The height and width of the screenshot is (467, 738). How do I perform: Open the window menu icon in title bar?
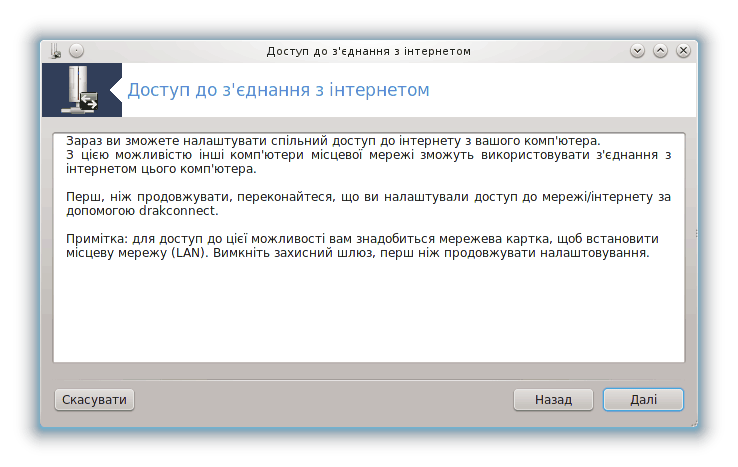(56, 51)
